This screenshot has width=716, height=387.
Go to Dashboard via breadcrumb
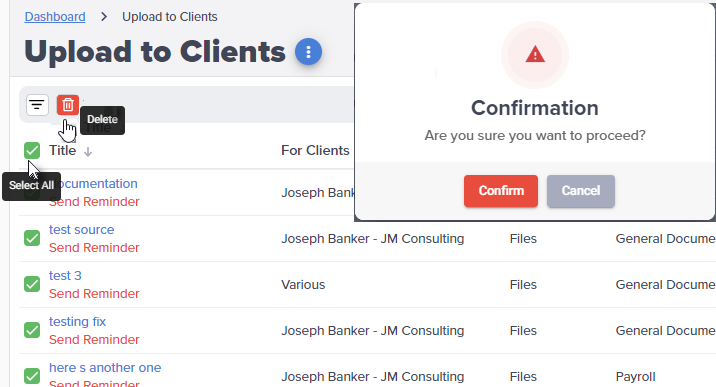coord(55,17)
